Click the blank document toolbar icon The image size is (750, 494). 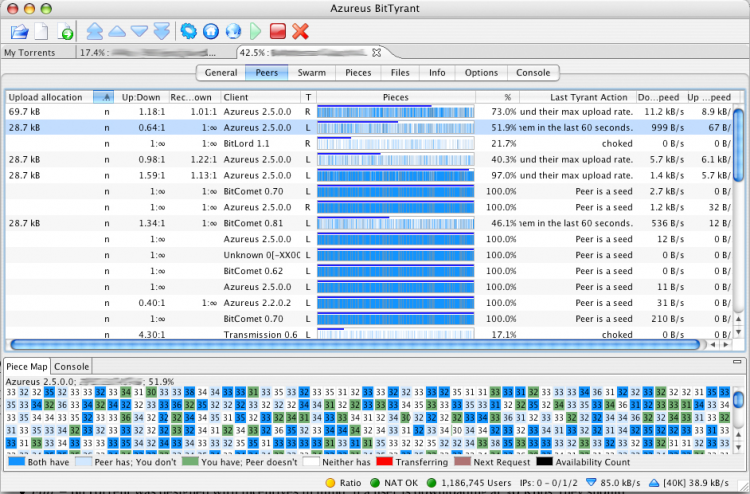coord(42,32)
